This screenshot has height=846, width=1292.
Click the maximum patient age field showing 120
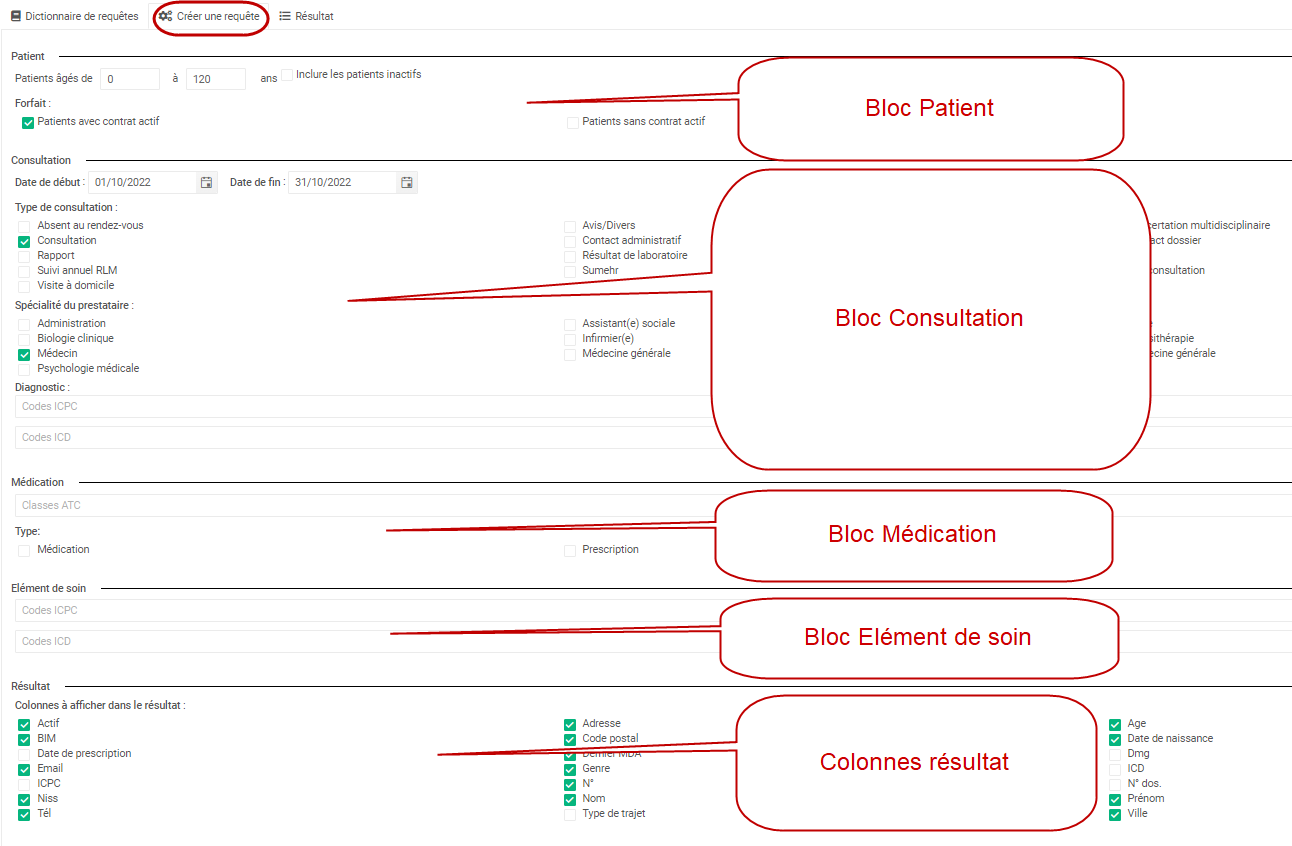216,79
